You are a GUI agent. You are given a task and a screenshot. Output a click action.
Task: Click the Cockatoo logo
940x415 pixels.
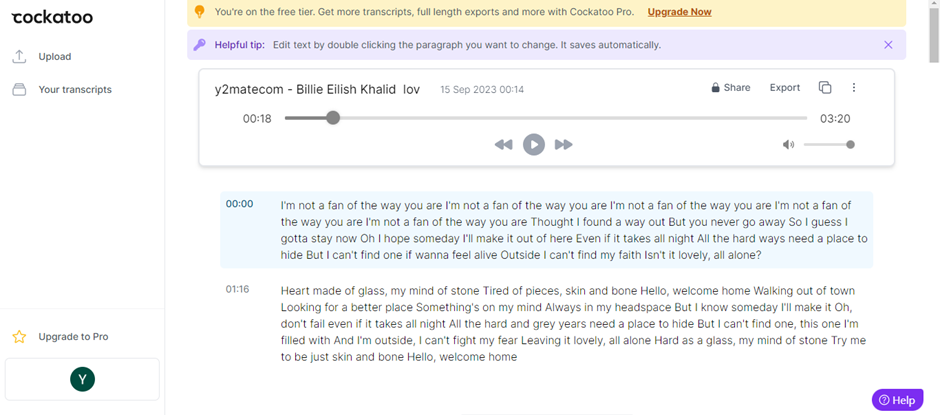pos(51,15)
